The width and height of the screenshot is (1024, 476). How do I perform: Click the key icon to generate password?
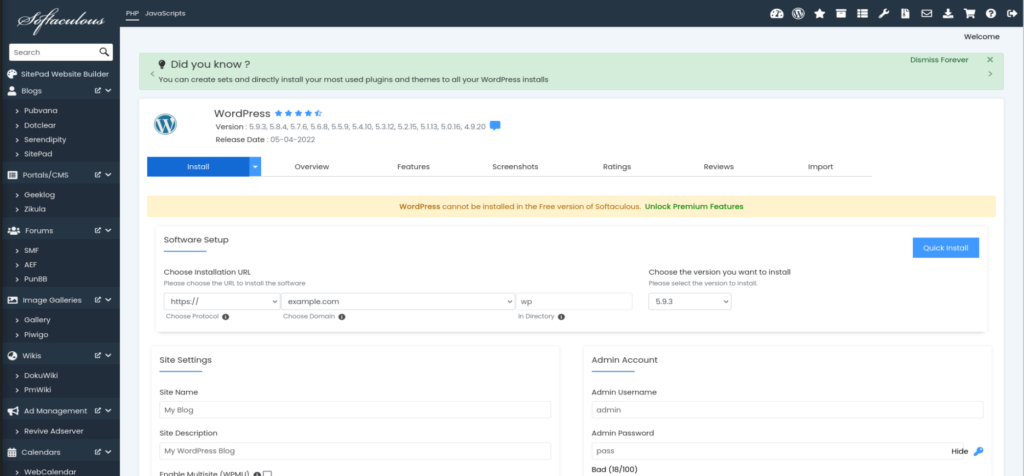[x=978, y=452]
